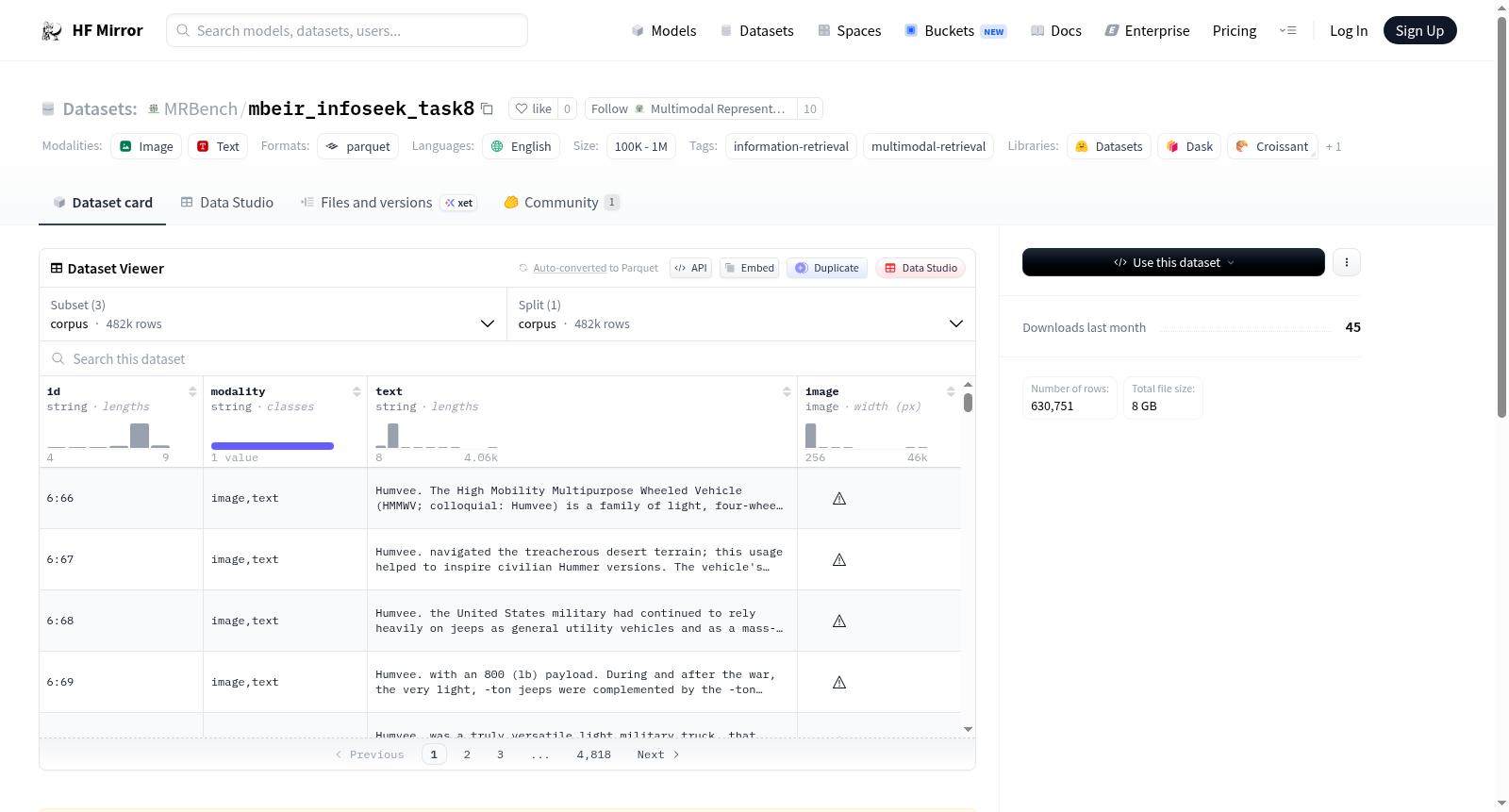The height and width of the screenshot is (812, 1509).
Task: Open Docs in the top navigation
Action: pyautogui.click(x=1056, y=31)
